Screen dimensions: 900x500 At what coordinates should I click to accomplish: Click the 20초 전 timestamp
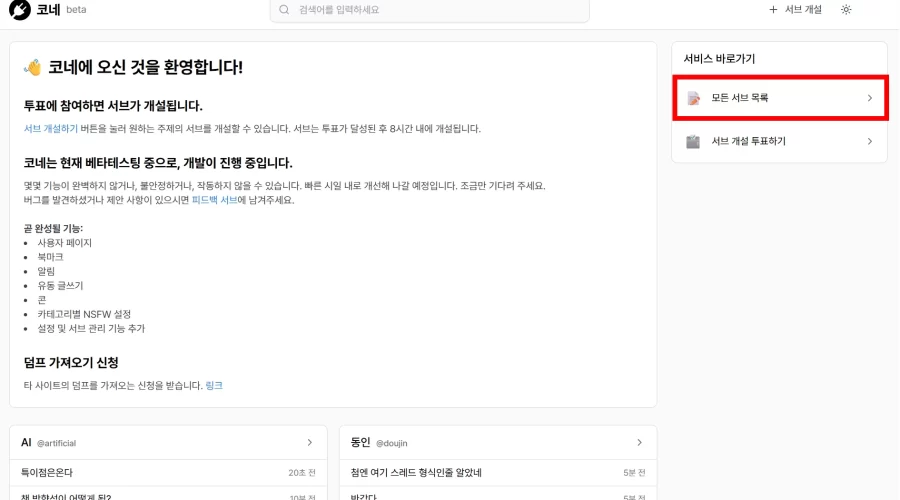[x=302, y=472]
